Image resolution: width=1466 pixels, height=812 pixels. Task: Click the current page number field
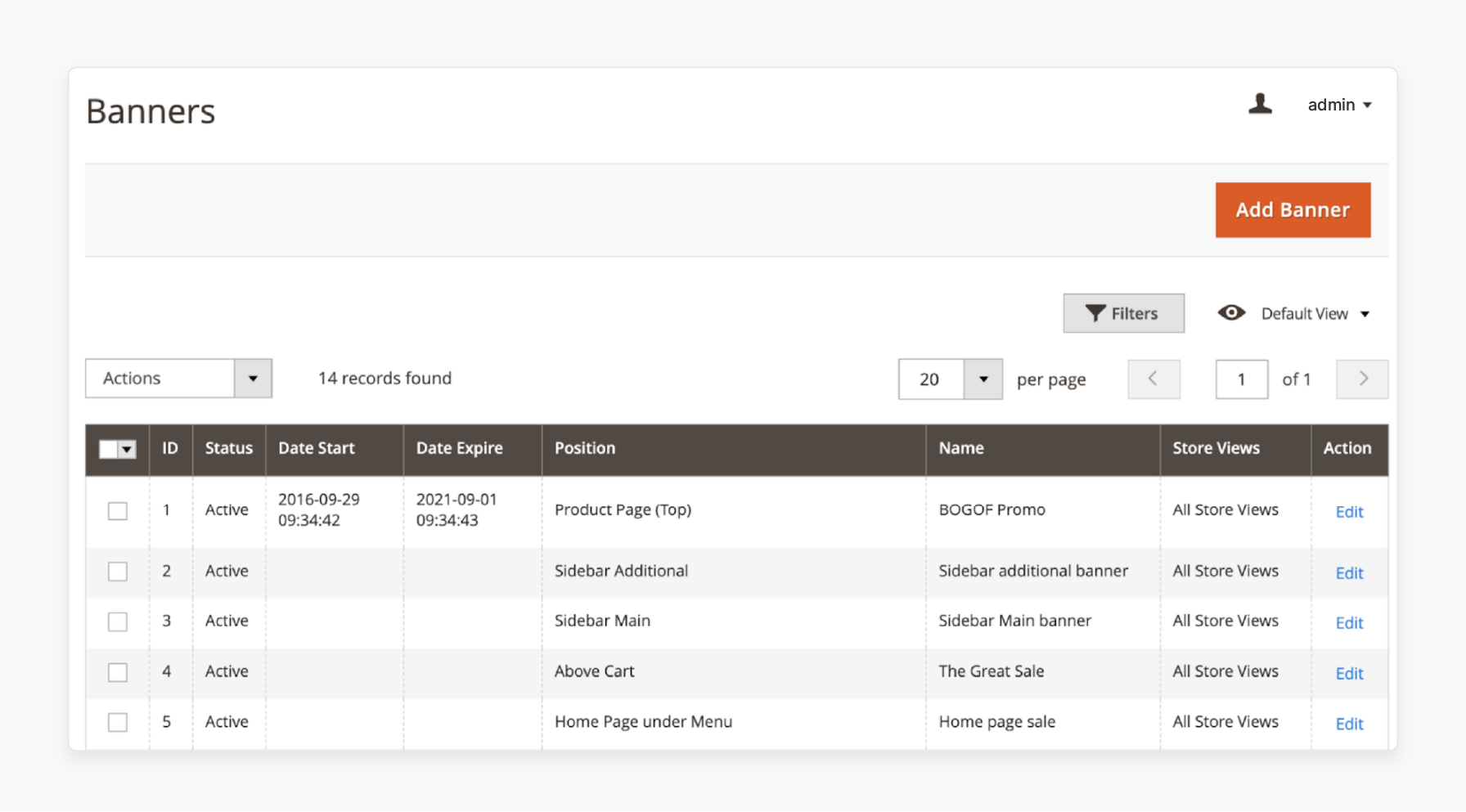(1242, 379)
